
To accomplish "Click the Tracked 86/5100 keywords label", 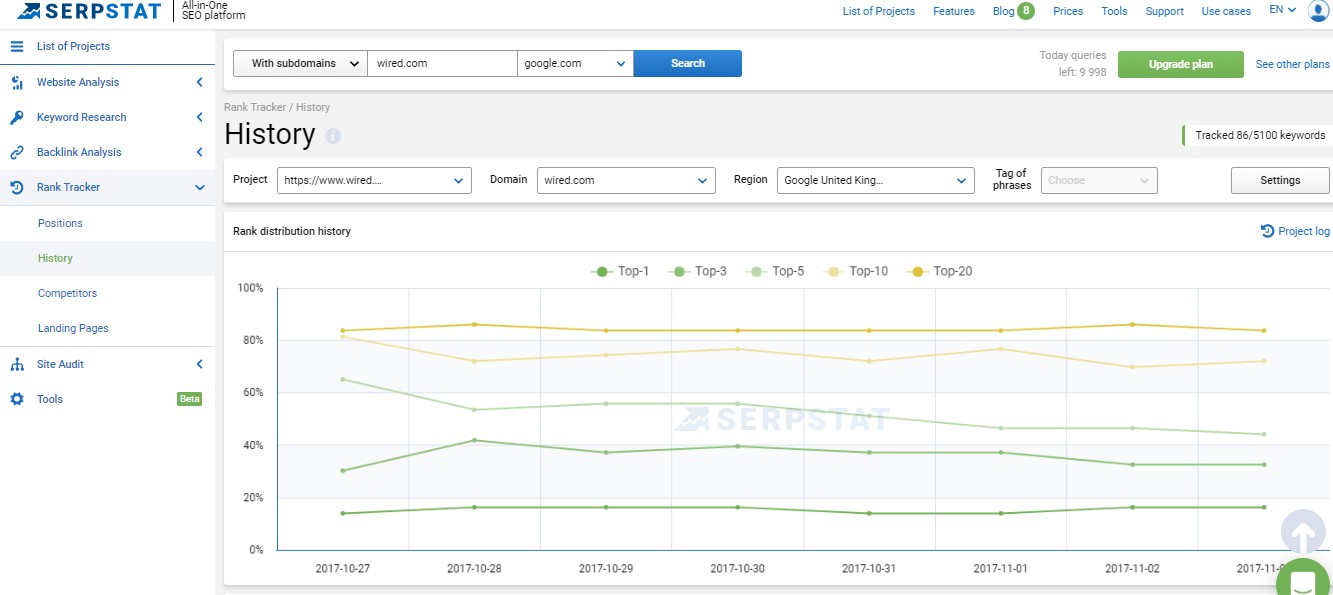I will click(x=1260, y=135).
